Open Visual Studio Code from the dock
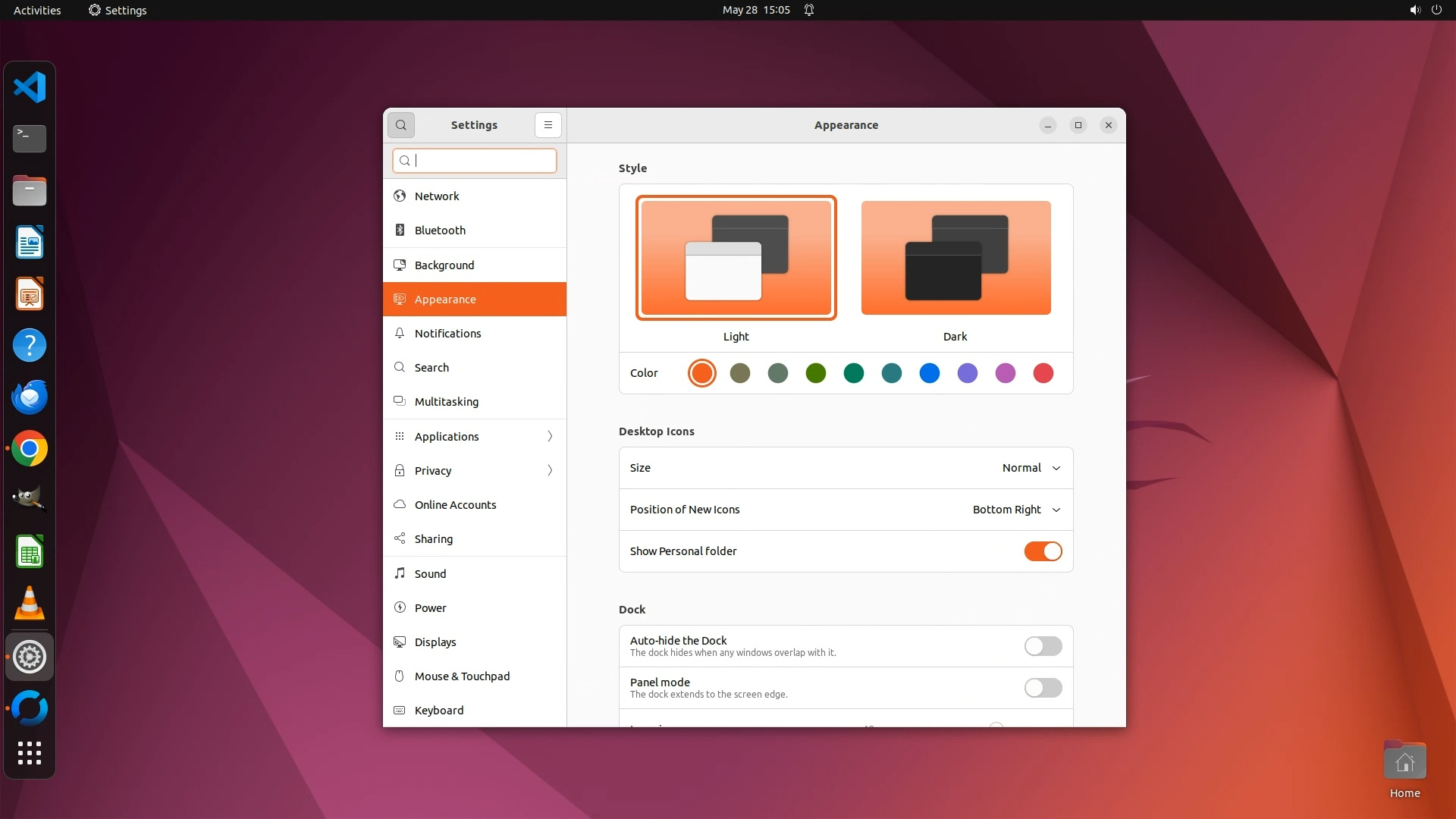Screen dimensions: 1456x819 point(30,87)
